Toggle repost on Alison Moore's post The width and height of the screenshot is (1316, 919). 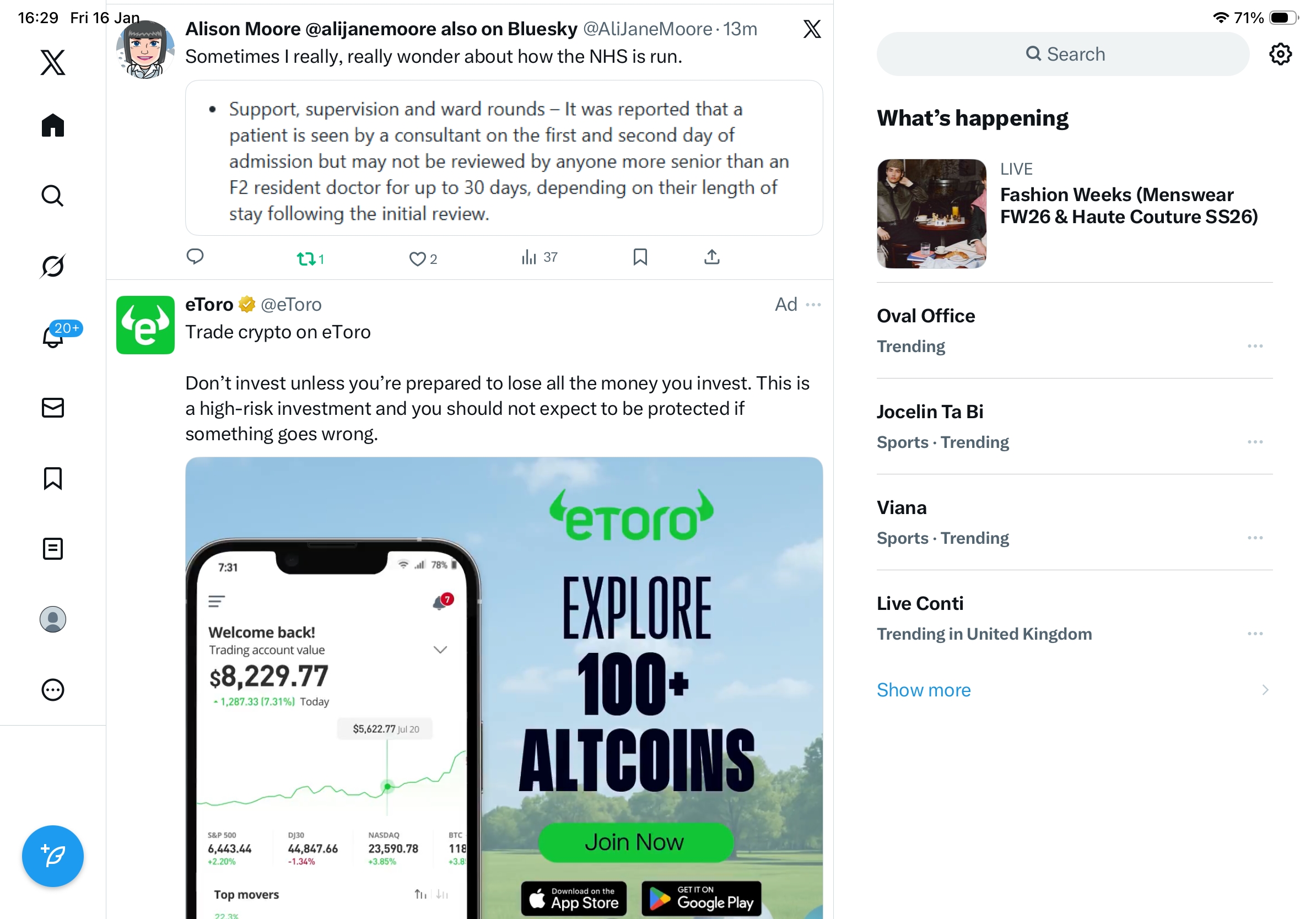pos(310,258)
